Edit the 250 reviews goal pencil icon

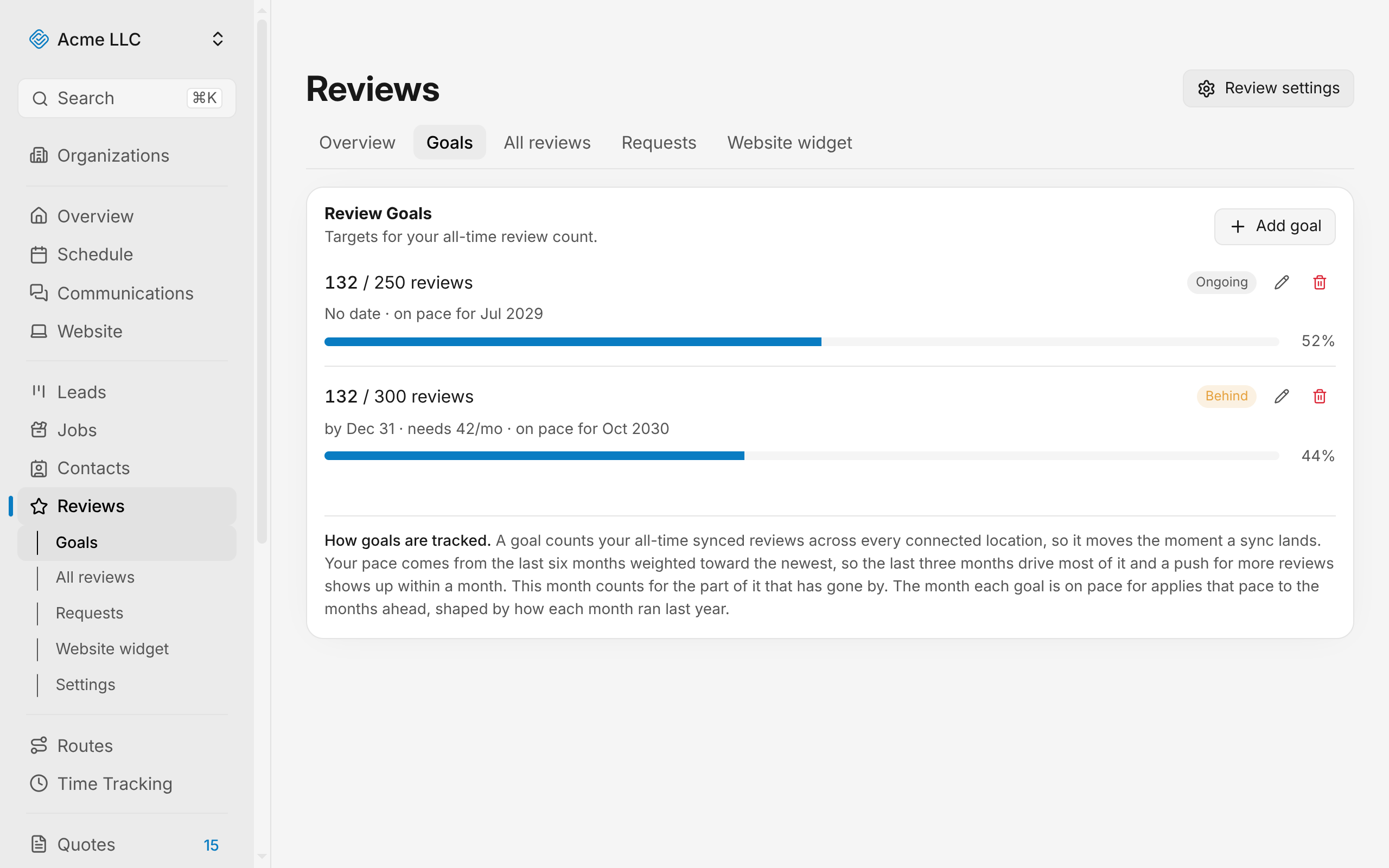pos(1282,283)
